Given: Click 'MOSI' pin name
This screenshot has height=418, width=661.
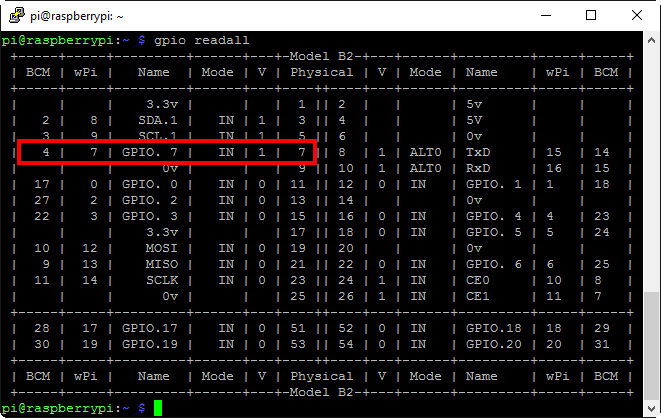Looking at the screenshot, I should click(161, 248).
